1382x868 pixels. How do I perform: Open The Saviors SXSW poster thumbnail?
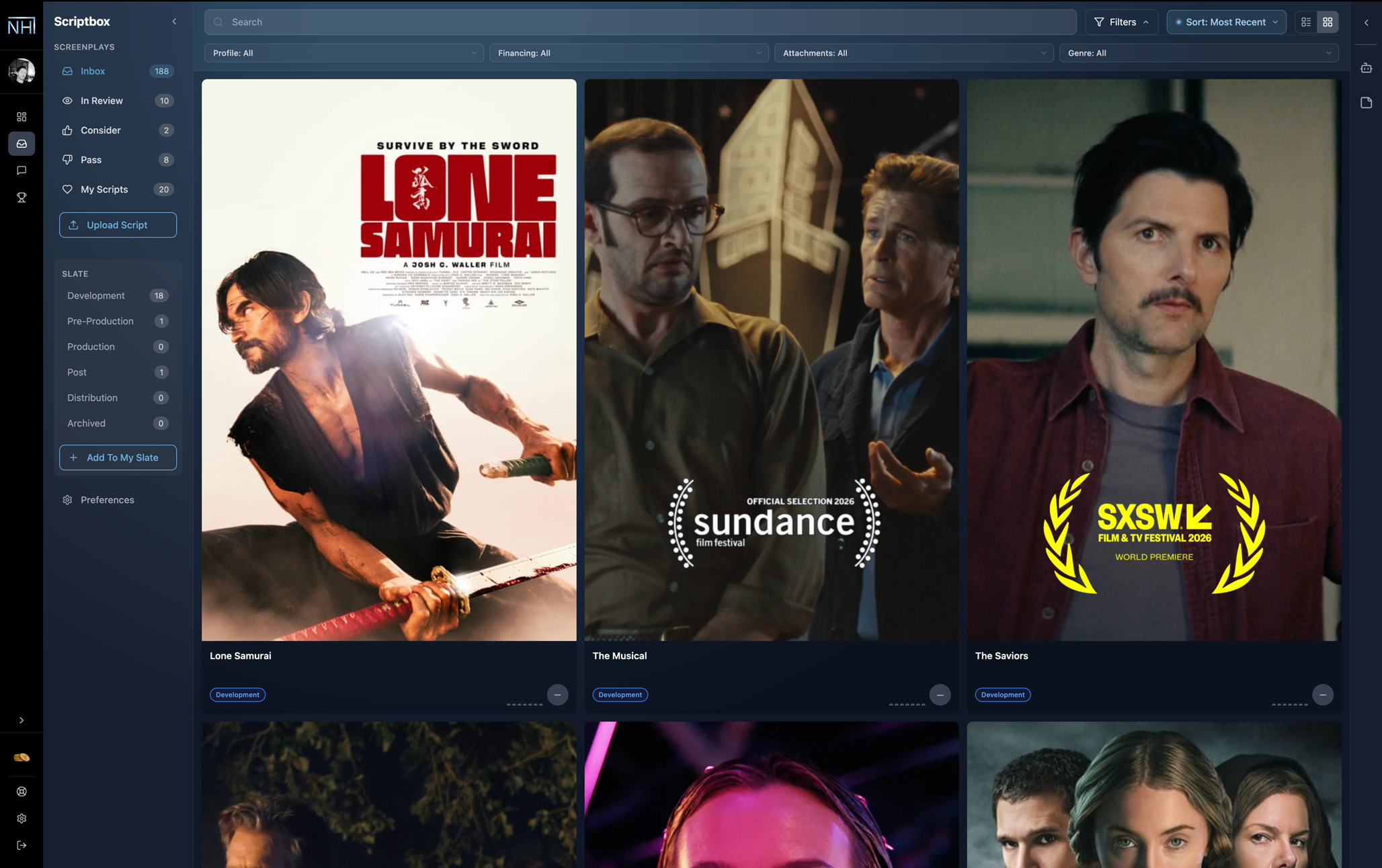[x=1154, y=360]
